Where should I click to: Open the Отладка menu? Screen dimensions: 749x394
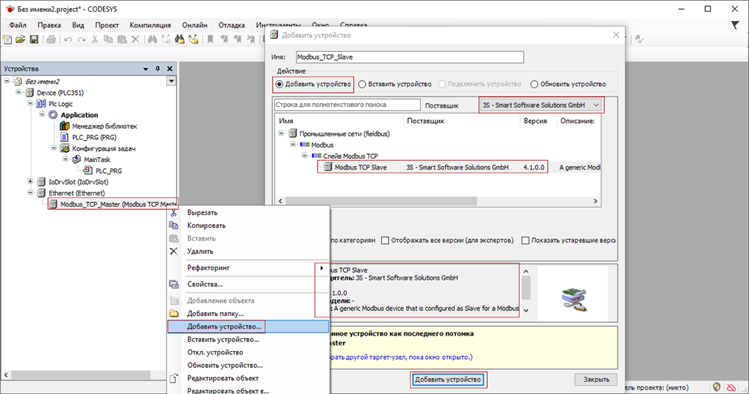[232, 25]
